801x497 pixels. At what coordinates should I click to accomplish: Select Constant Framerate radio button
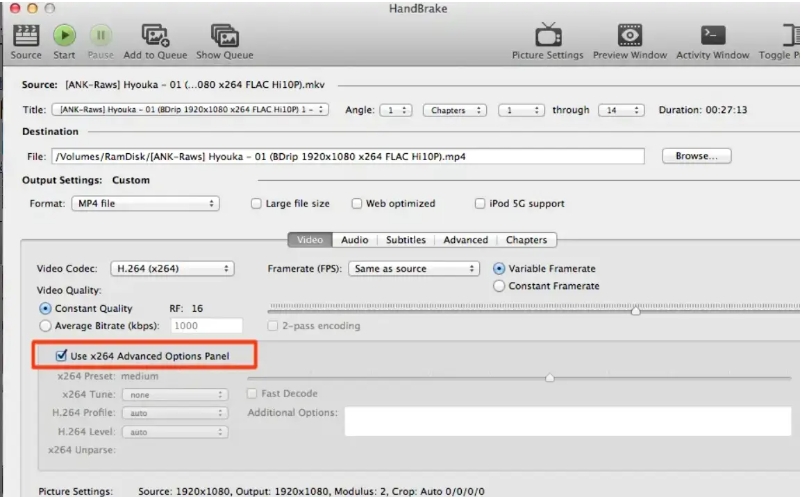(x=499, y=286)
